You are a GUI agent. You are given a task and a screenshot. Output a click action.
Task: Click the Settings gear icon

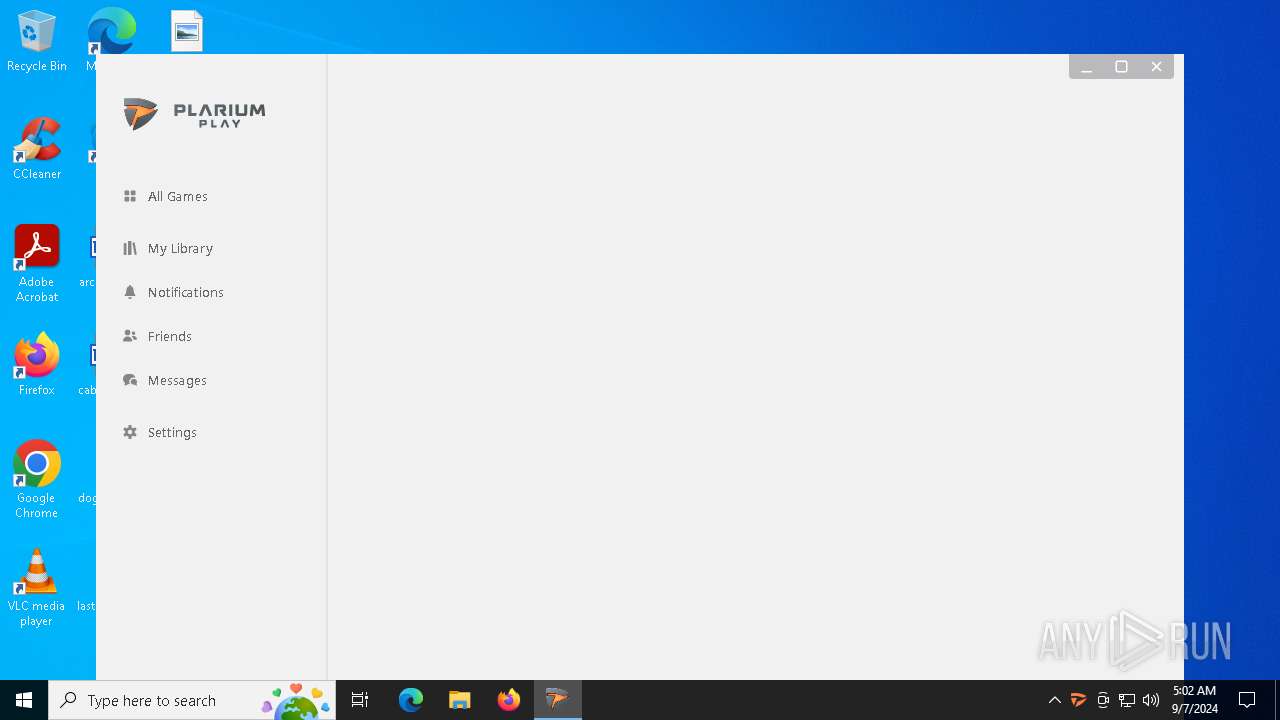pos(130,432)
